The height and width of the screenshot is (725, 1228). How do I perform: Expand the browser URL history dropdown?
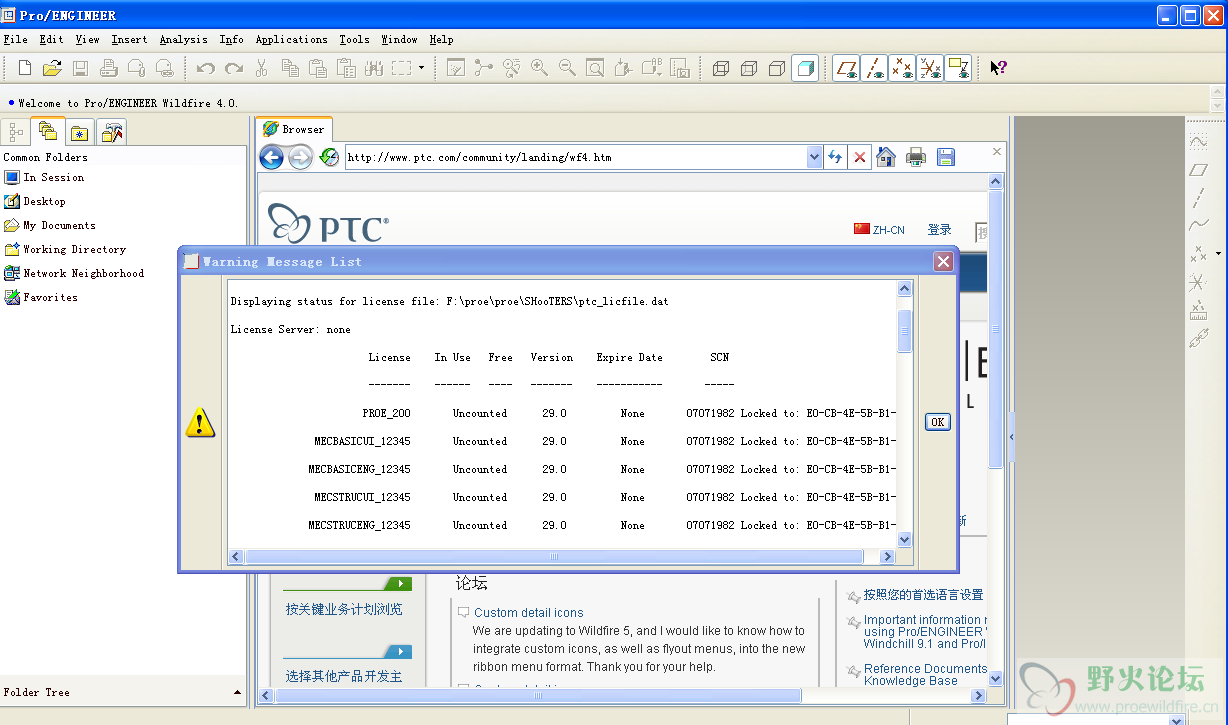coord(814,157)
